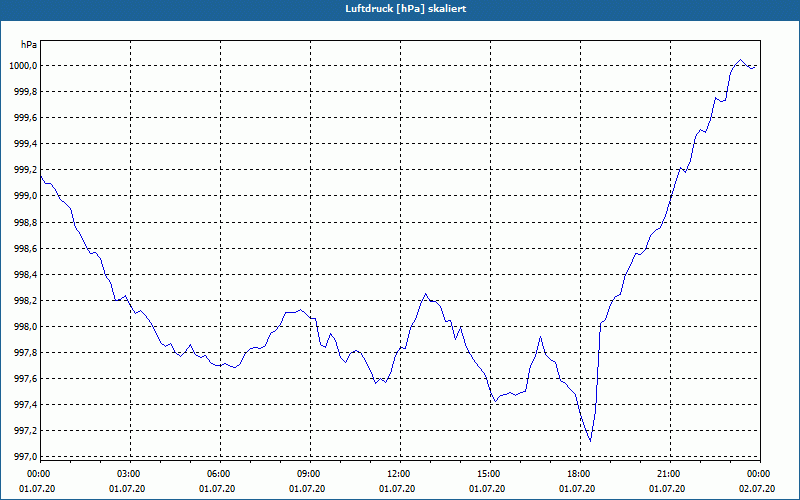The image size is (800, 500).
Task: Click the "21:00" time label
Action: 668,474
